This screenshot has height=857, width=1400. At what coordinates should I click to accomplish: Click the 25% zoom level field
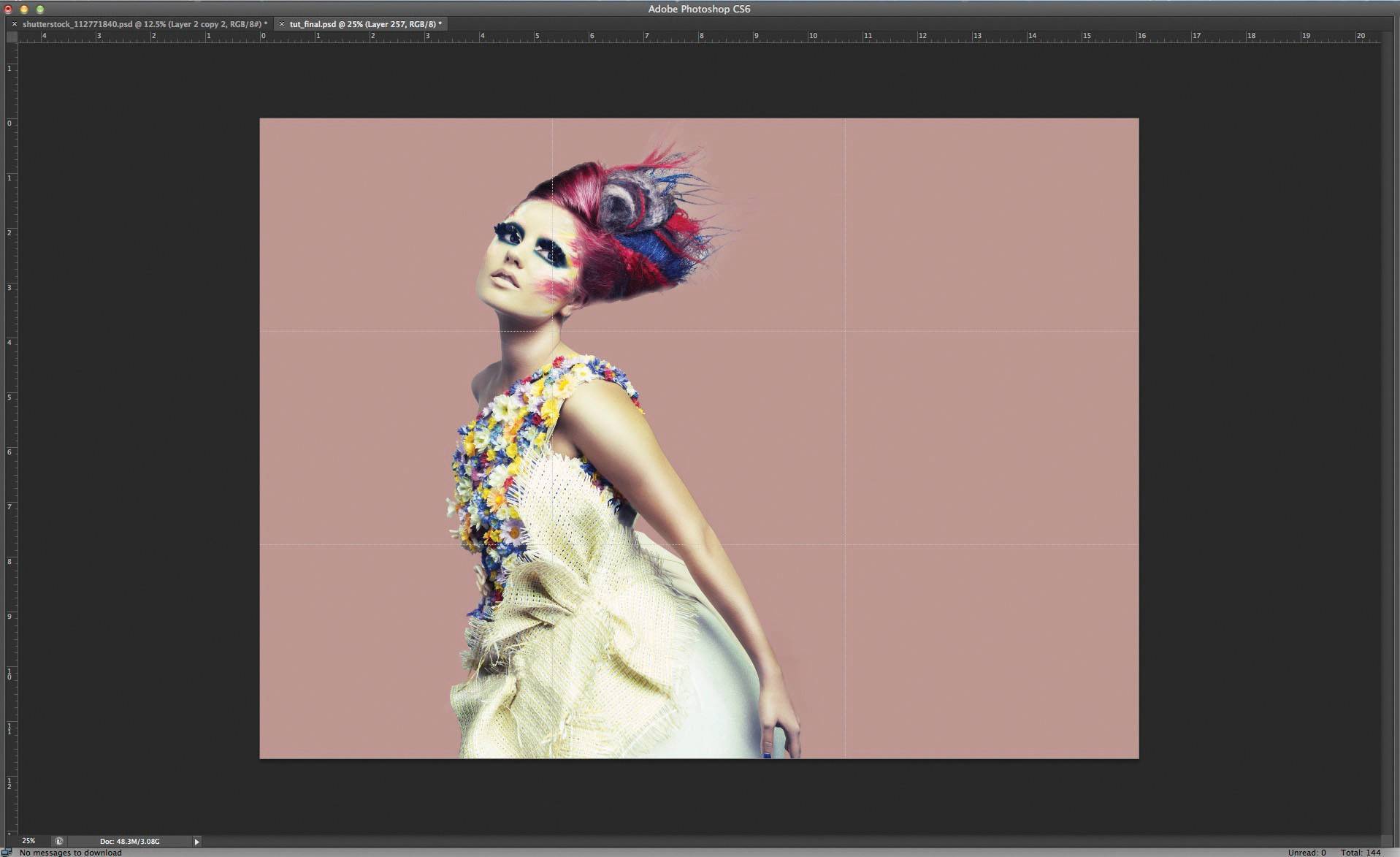pyautogui.click(x=28, y=841)
